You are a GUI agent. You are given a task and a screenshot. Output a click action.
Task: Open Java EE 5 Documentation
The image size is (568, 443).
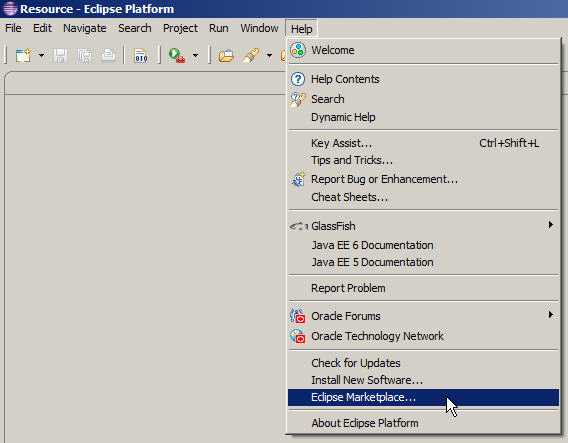(423, 262)
